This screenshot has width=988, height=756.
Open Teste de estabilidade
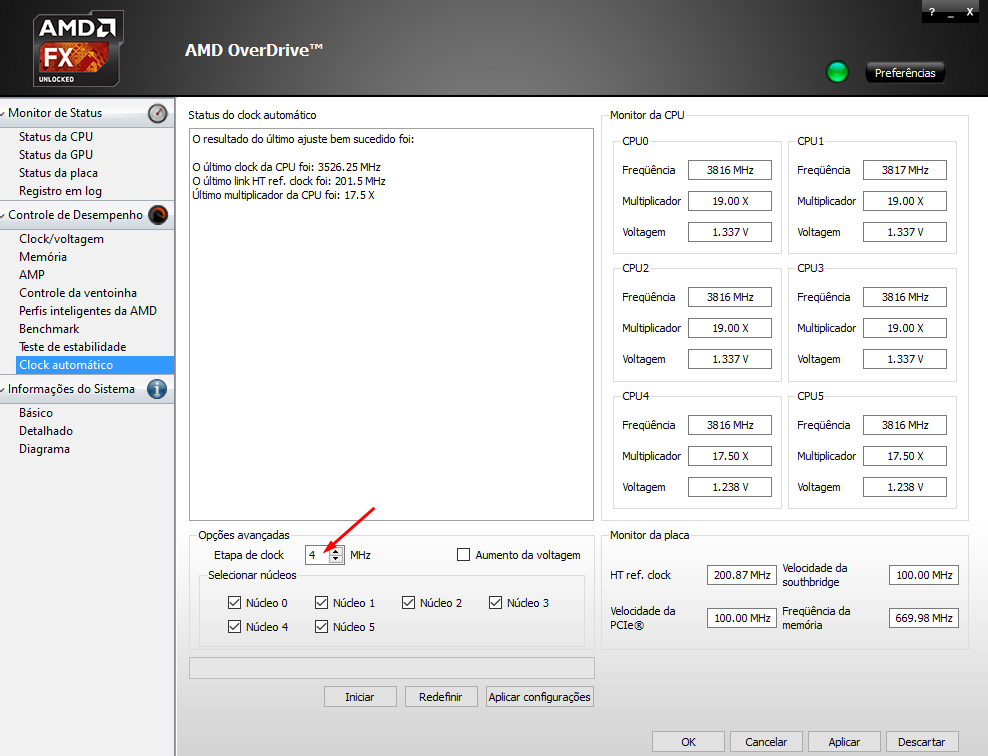(x=72, y=347)
